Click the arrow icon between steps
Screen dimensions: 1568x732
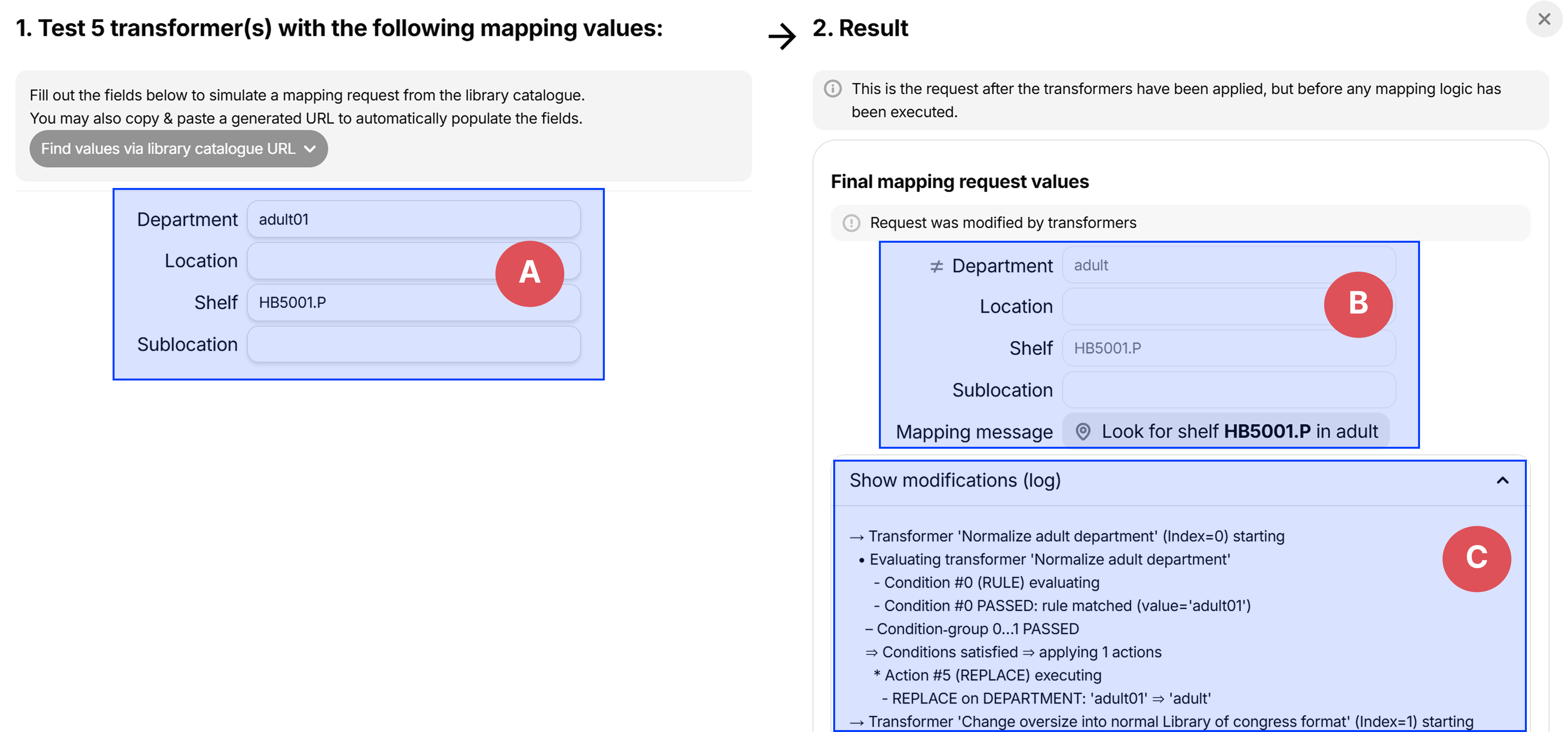point(782,36)
